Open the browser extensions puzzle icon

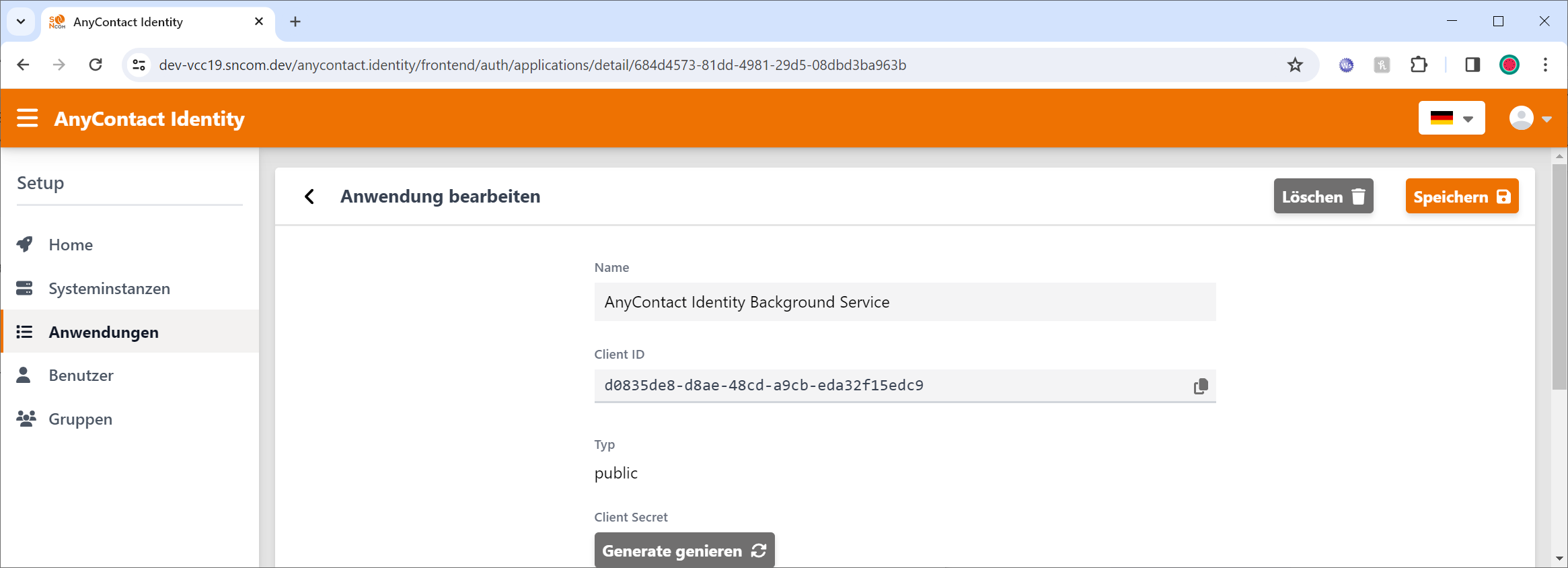click(x=1418, y=65)
